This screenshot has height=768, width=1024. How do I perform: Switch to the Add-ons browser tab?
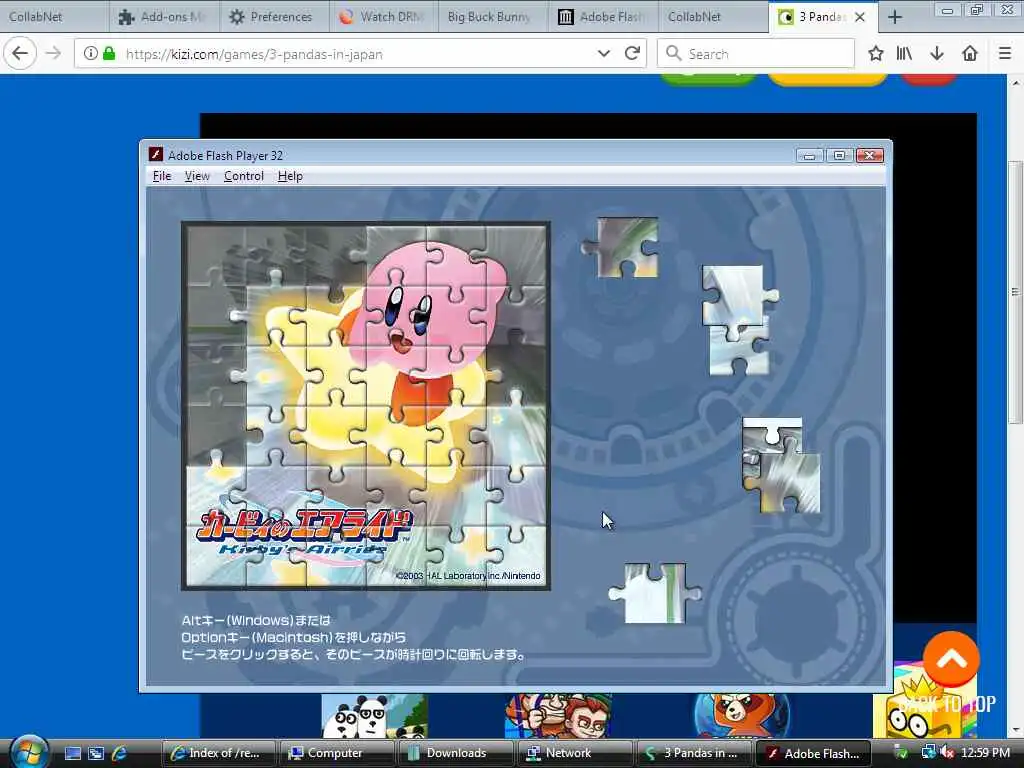pos(165,16)
